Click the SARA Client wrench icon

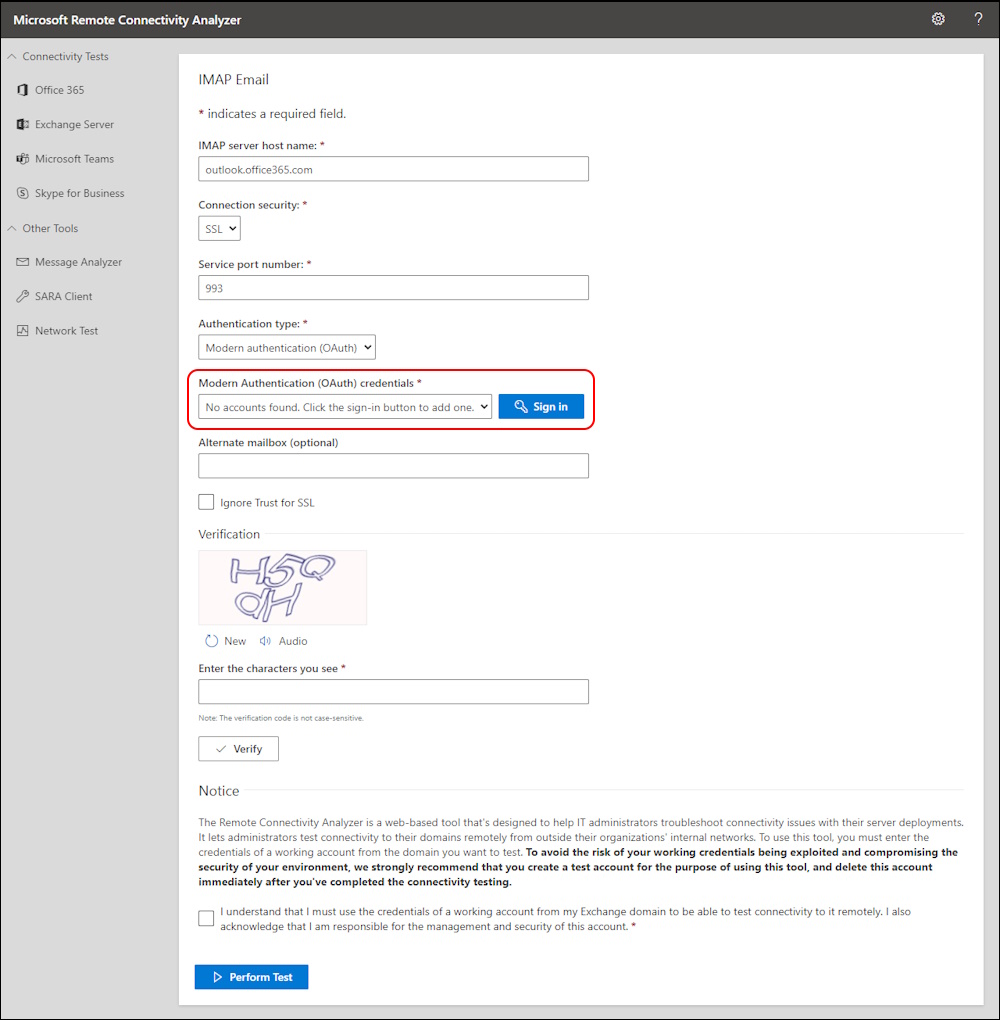[x=23, y=296]
